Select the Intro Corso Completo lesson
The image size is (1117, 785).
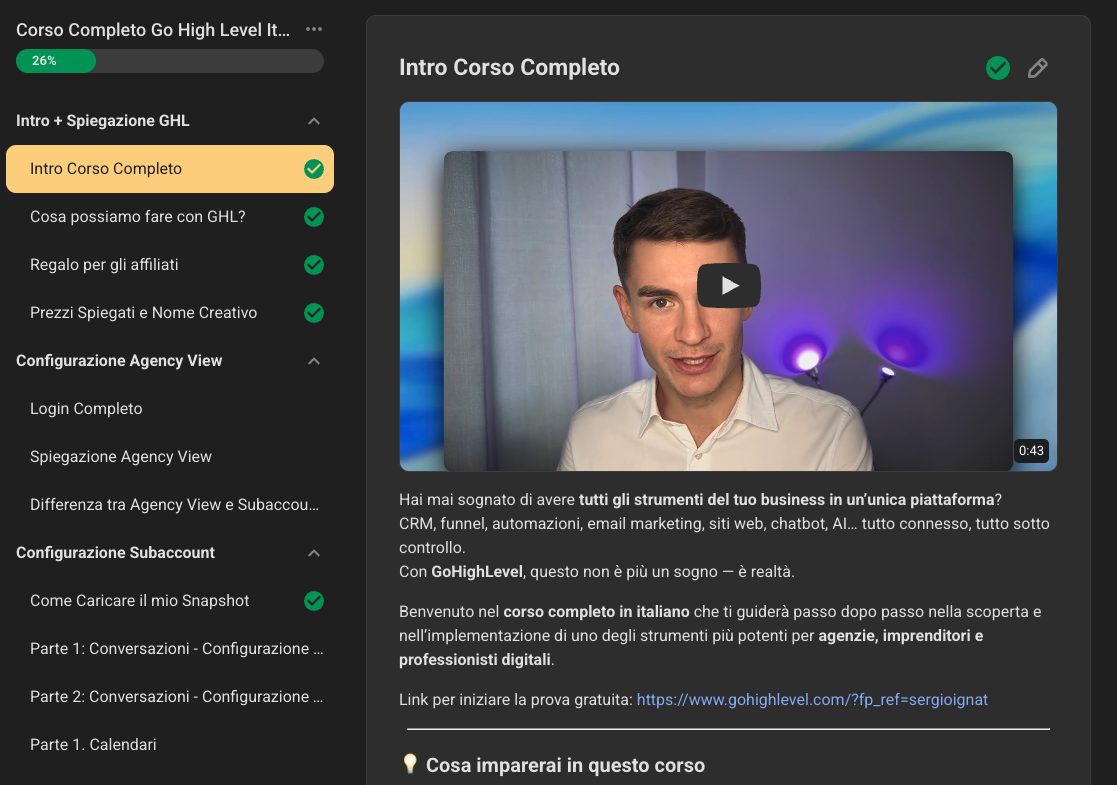170,169
